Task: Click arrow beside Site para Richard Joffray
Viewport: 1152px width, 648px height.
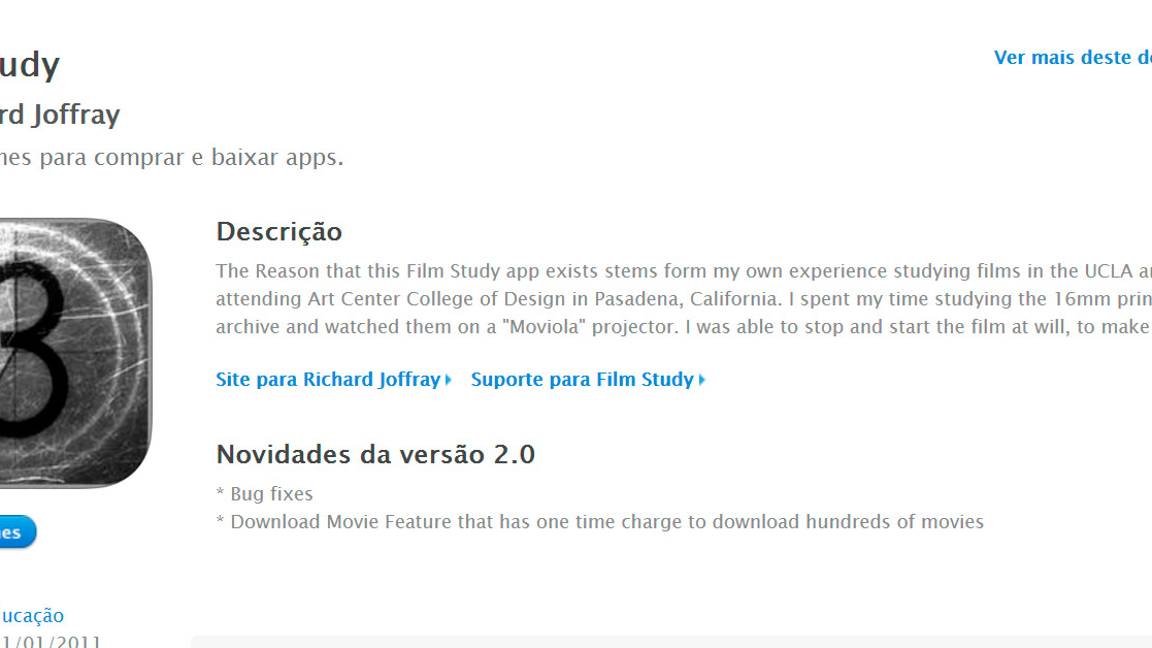Action: pyautogui.click(x=448, y=380)
